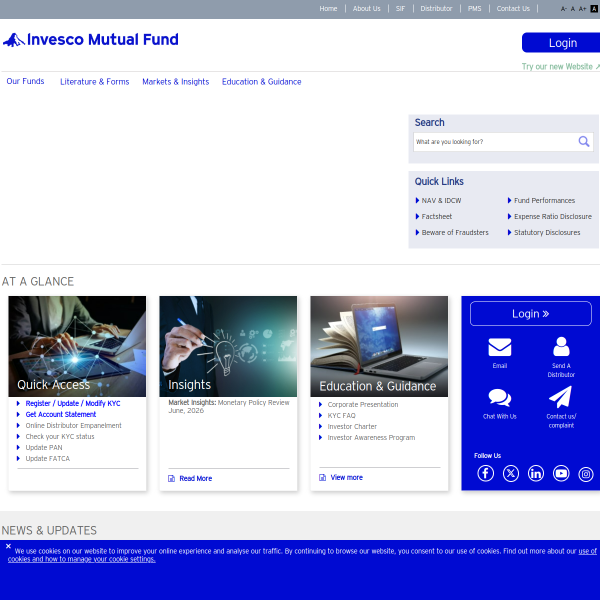Open Register / Update / Modify KYC
This screenshot has height=600, width=600.
click(73, 403)
